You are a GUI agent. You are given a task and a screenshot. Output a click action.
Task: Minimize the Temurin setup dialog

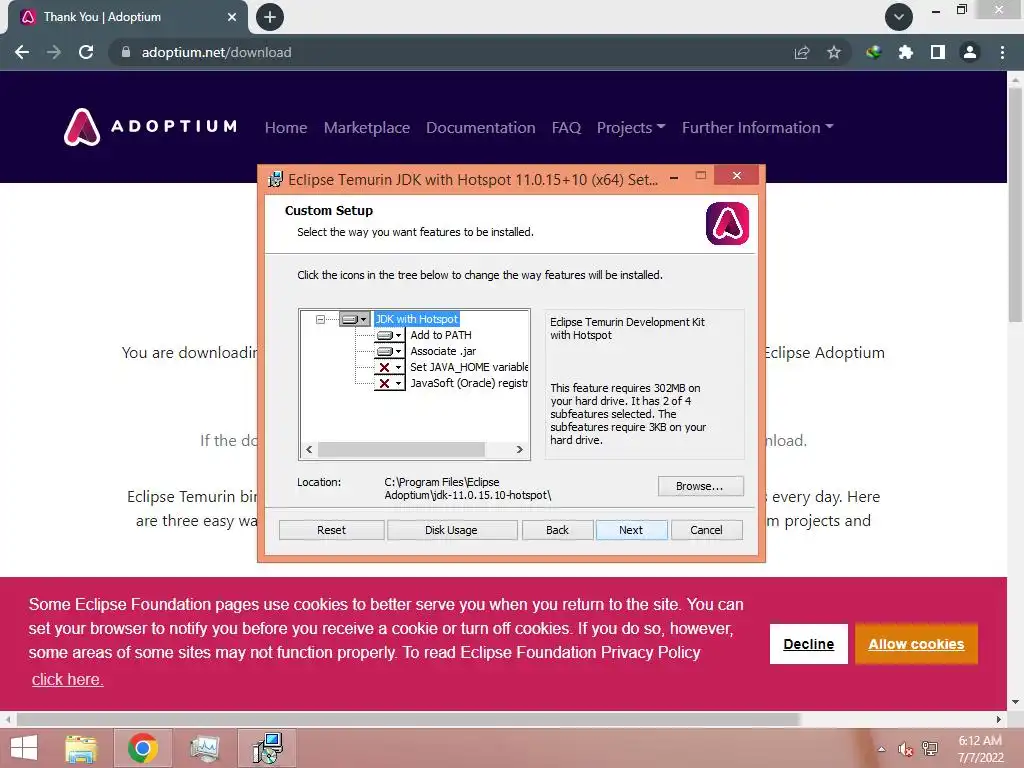(674, 176)
